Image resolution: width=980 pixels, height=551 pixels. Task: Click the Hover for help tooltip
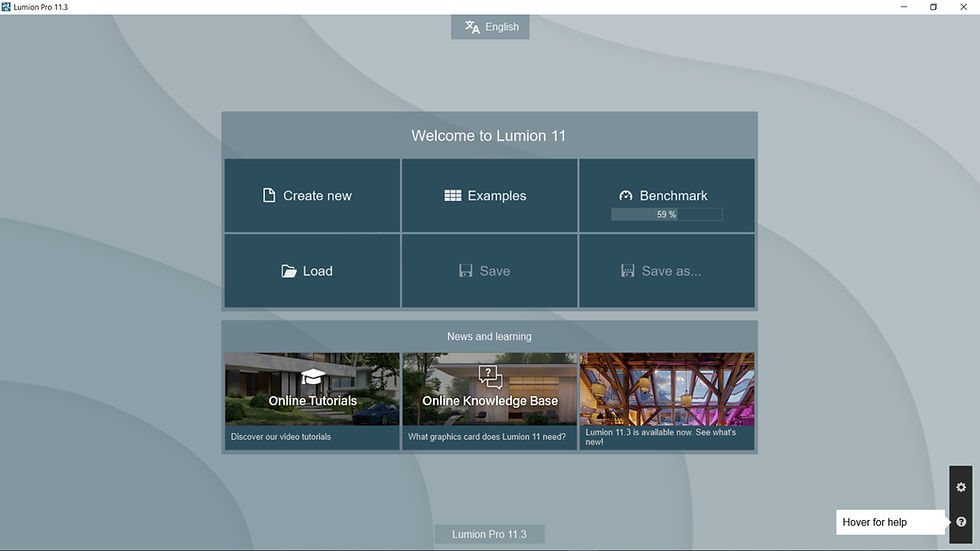click(x=891, y=522)
